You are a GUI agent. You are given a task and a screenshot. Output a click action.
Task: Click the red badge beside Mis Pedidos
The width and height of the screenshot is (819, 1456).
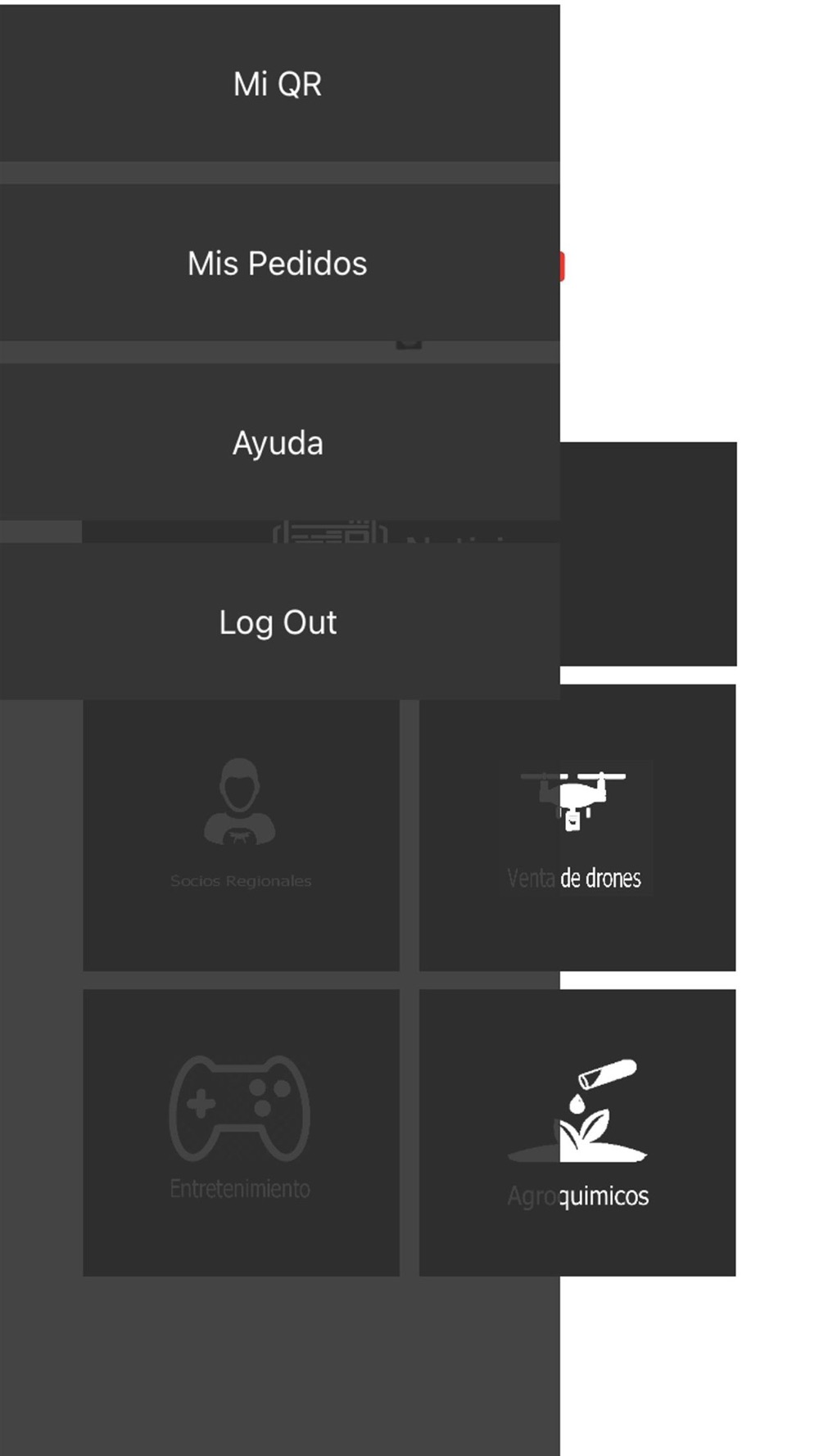[563, 267]
